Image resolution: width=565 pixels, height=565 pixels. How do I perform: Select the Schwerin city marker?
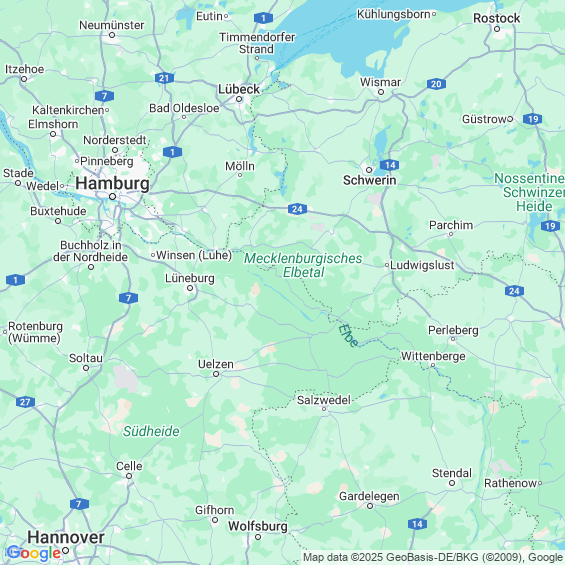pos(369,170)
